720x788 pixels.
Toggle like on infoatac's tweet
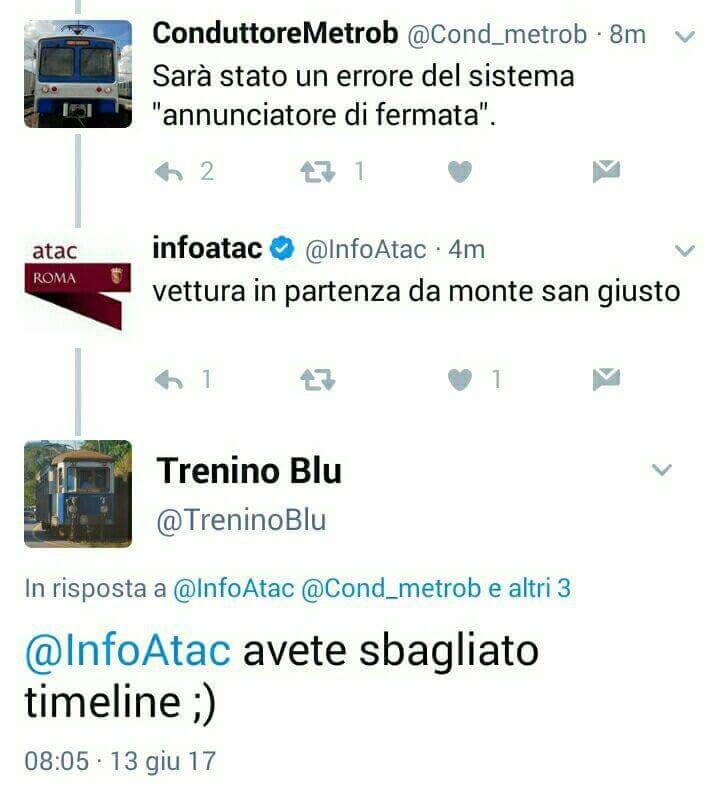pos(460,380)
